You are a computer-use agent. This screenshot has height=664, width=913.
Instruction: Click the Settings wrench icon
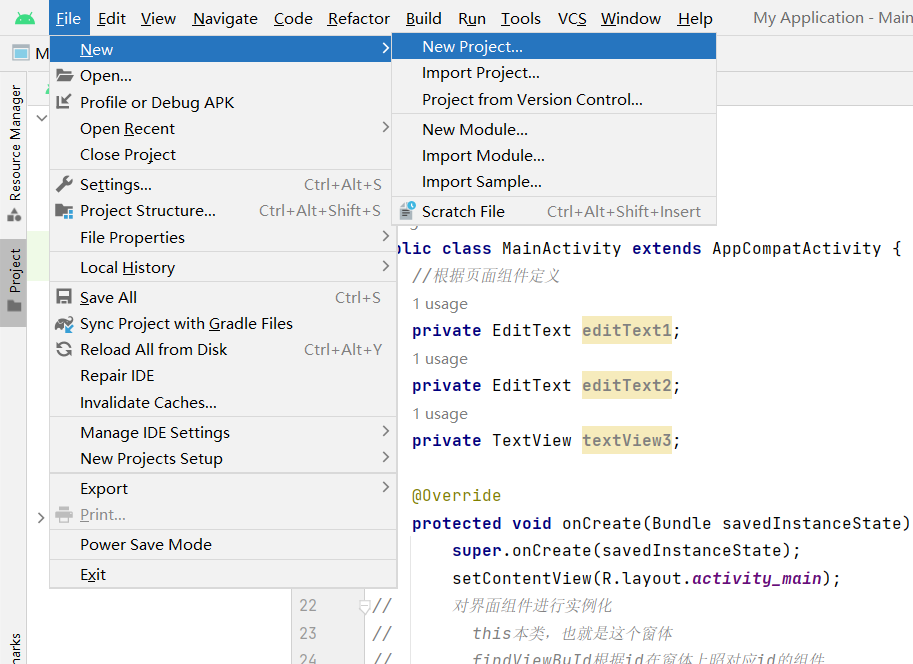(65, 184)
